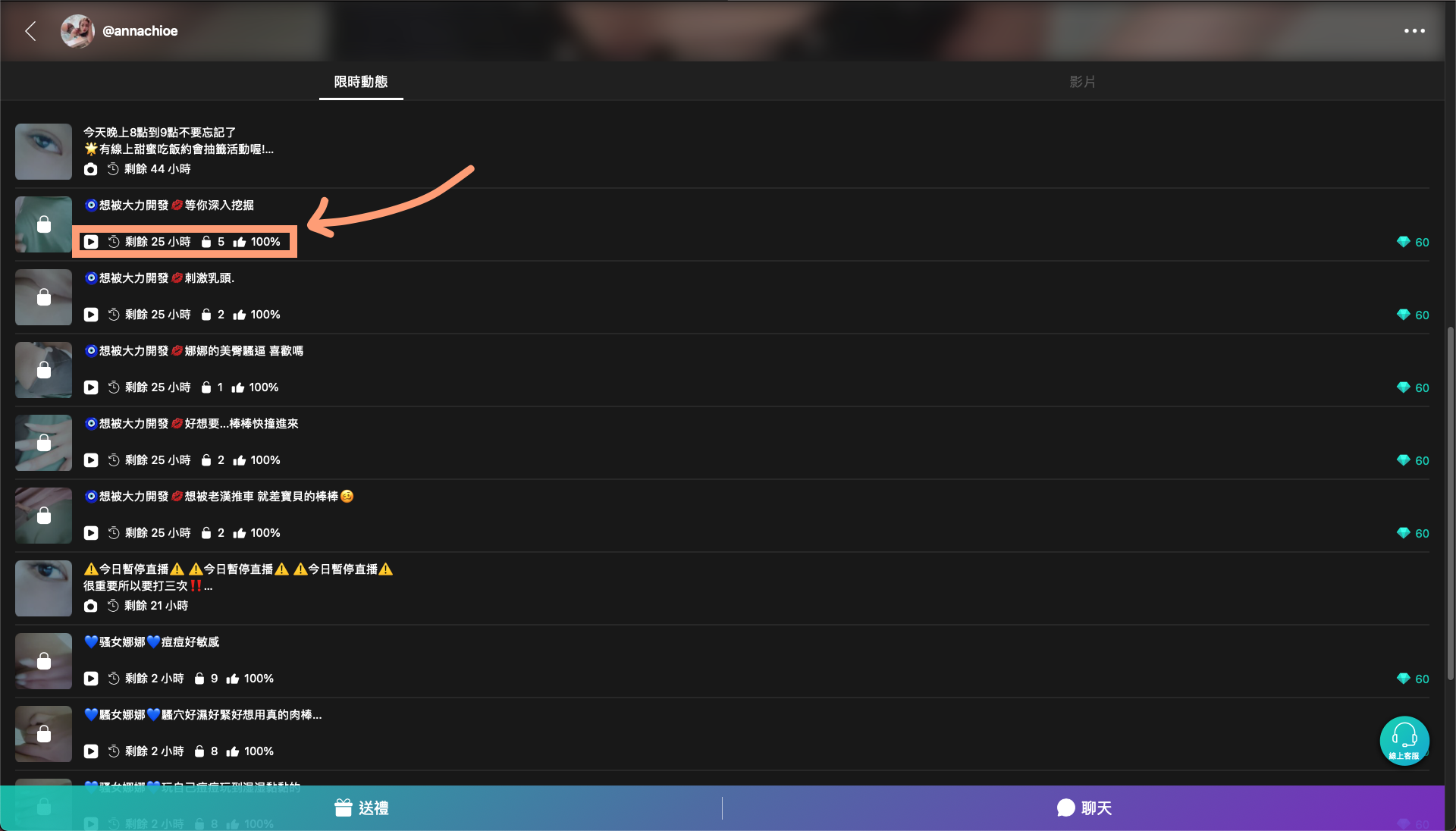Open story titled 今天晚上8點到9點不要忘記了

160,133
